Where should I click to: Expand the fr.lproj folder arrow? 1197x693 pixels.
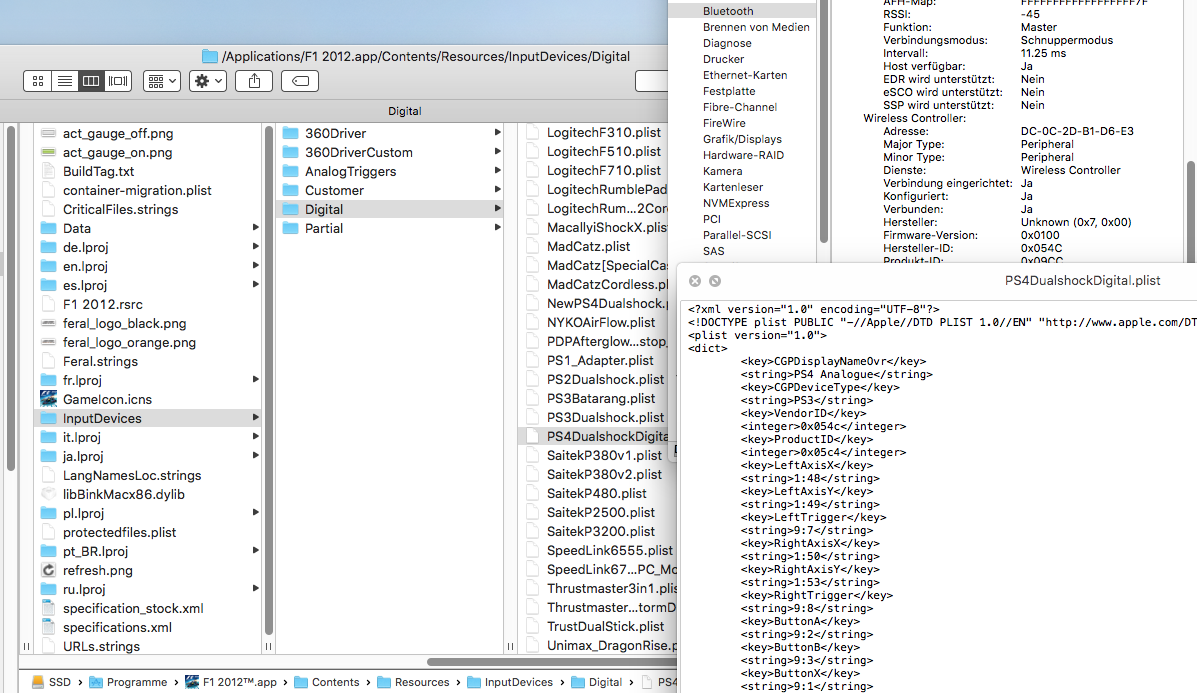click(255, 379)
